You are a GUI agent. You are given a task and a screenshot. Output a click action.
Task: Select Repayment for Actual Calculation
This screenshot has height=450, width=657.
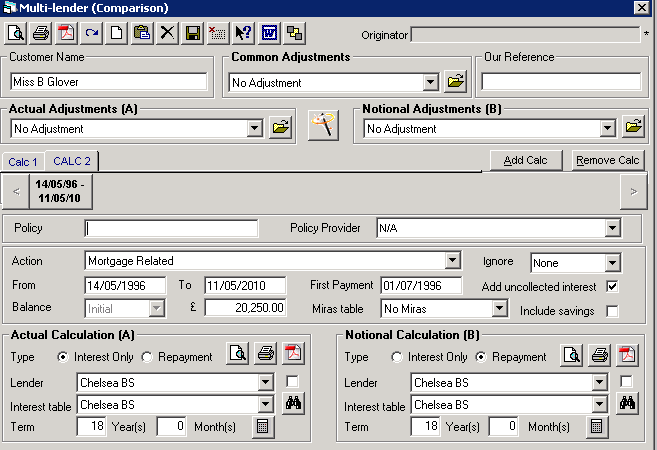(147, 357)
